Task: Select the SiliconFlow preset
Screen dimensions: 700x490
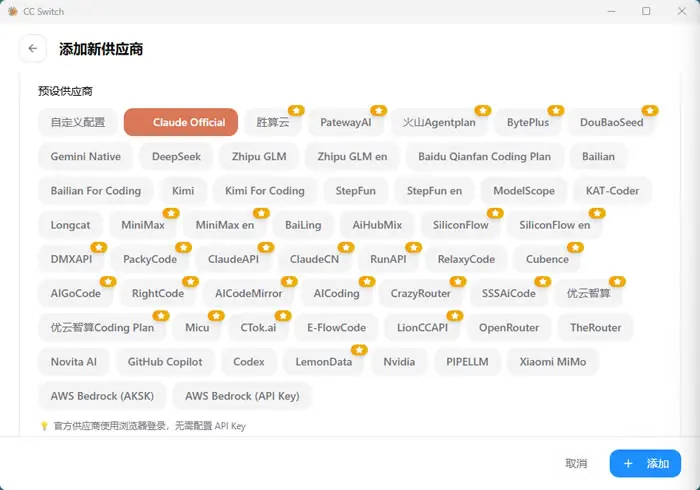Action: [x=461, y=225]
